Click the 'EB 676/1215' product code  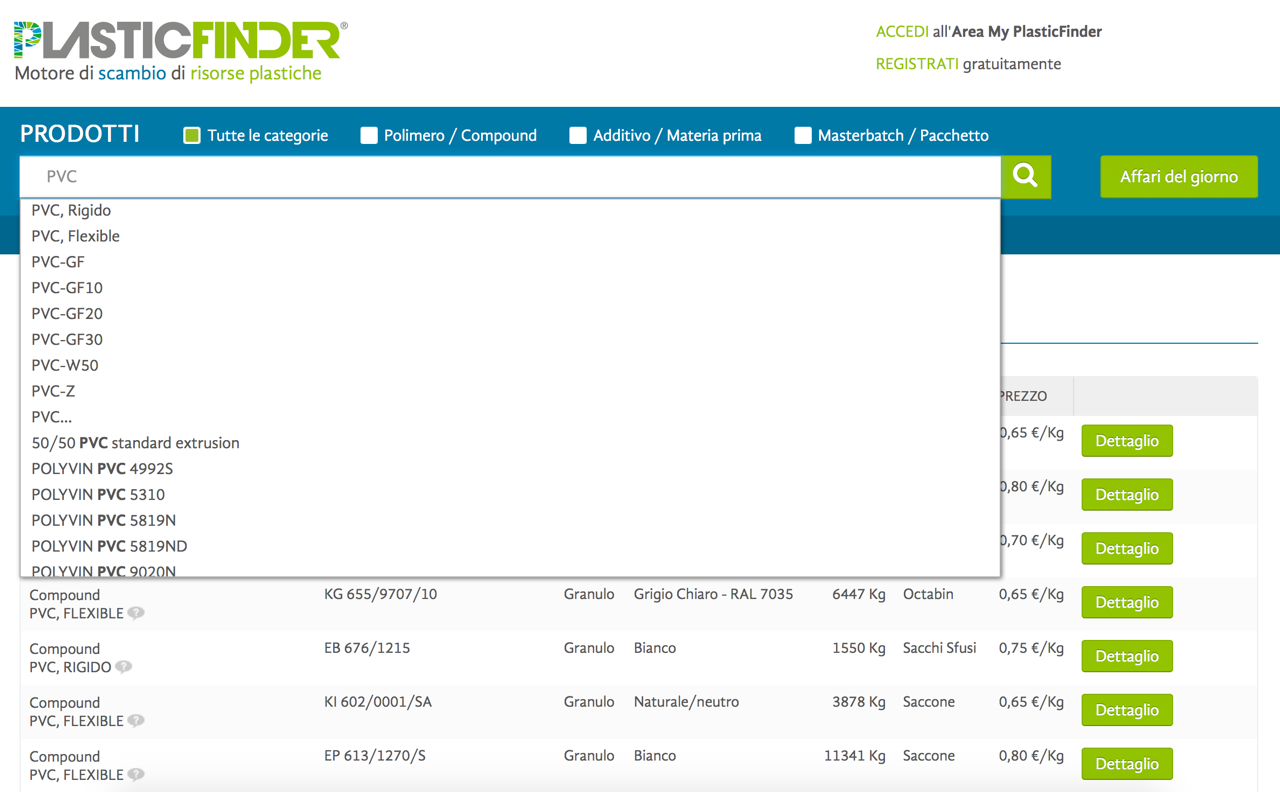[x=368, y=648]
